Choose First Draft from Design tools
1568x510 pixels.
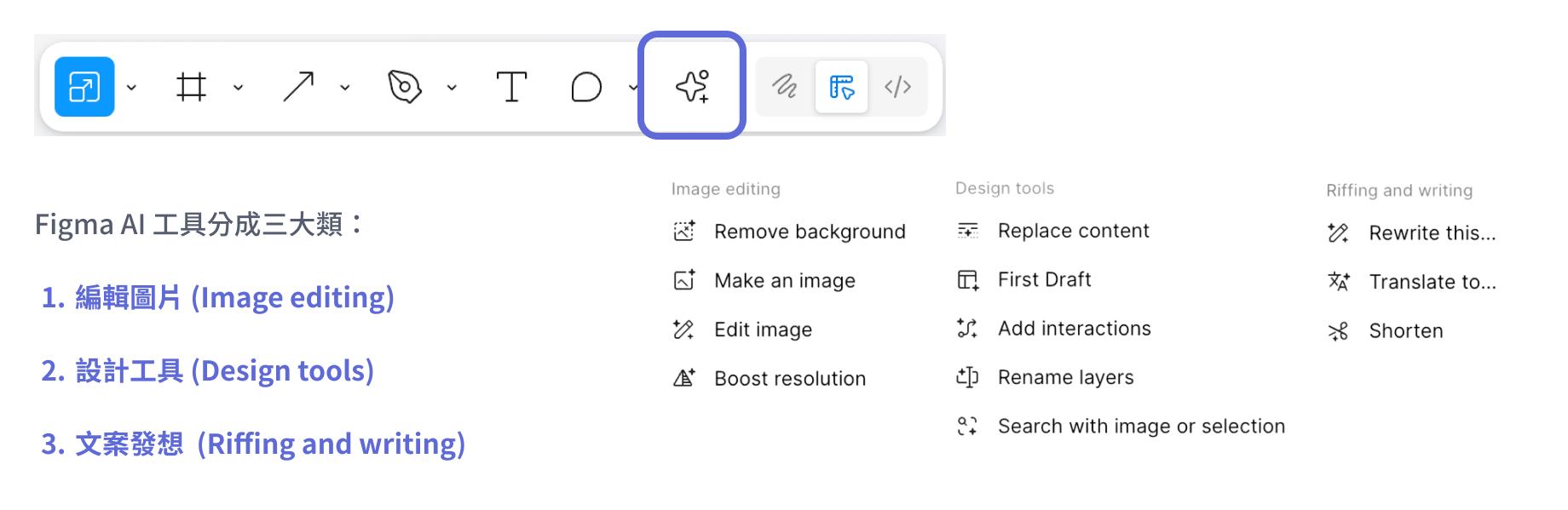click(x=1044, y=280)
